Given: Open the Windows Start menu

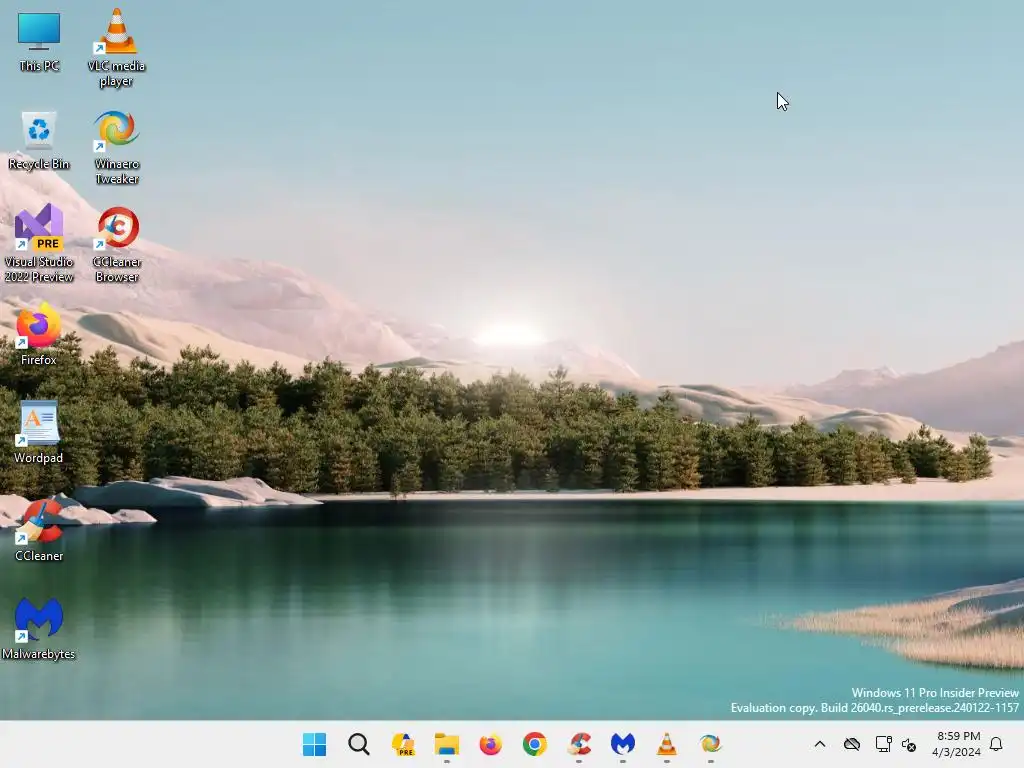Looking at the screenshot, I should (314, 744).
